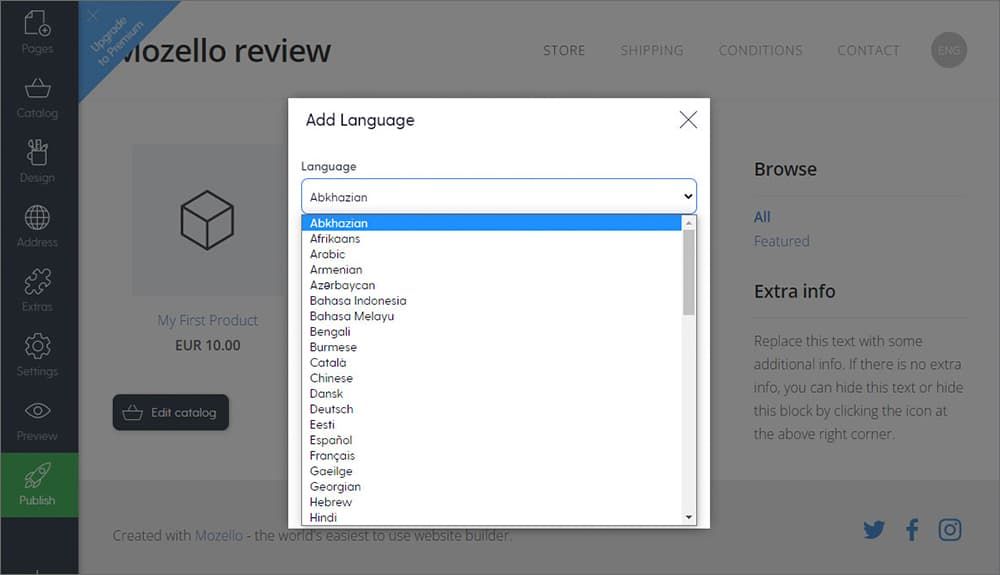
Task: Select Eesti in the language list
Action: coord(491,425)
